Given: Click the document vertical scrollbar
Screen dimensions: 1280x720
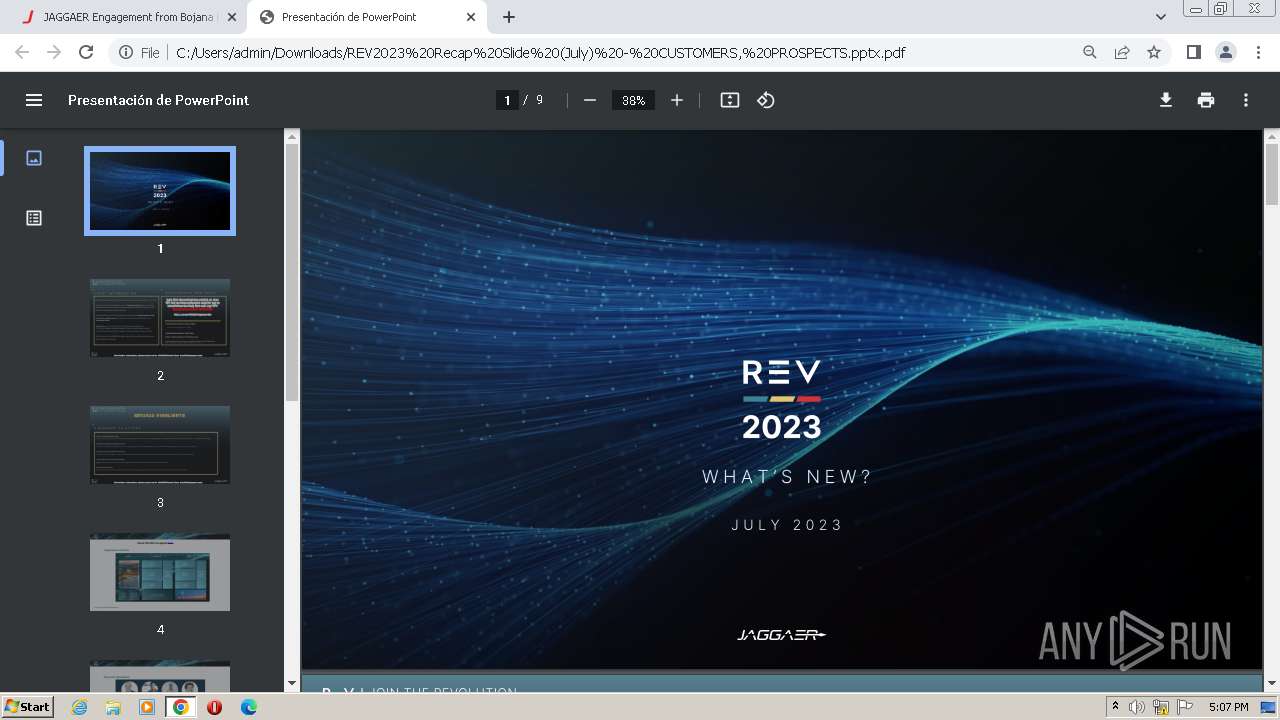Looking at the screenshot, I should click(1271, 174).
